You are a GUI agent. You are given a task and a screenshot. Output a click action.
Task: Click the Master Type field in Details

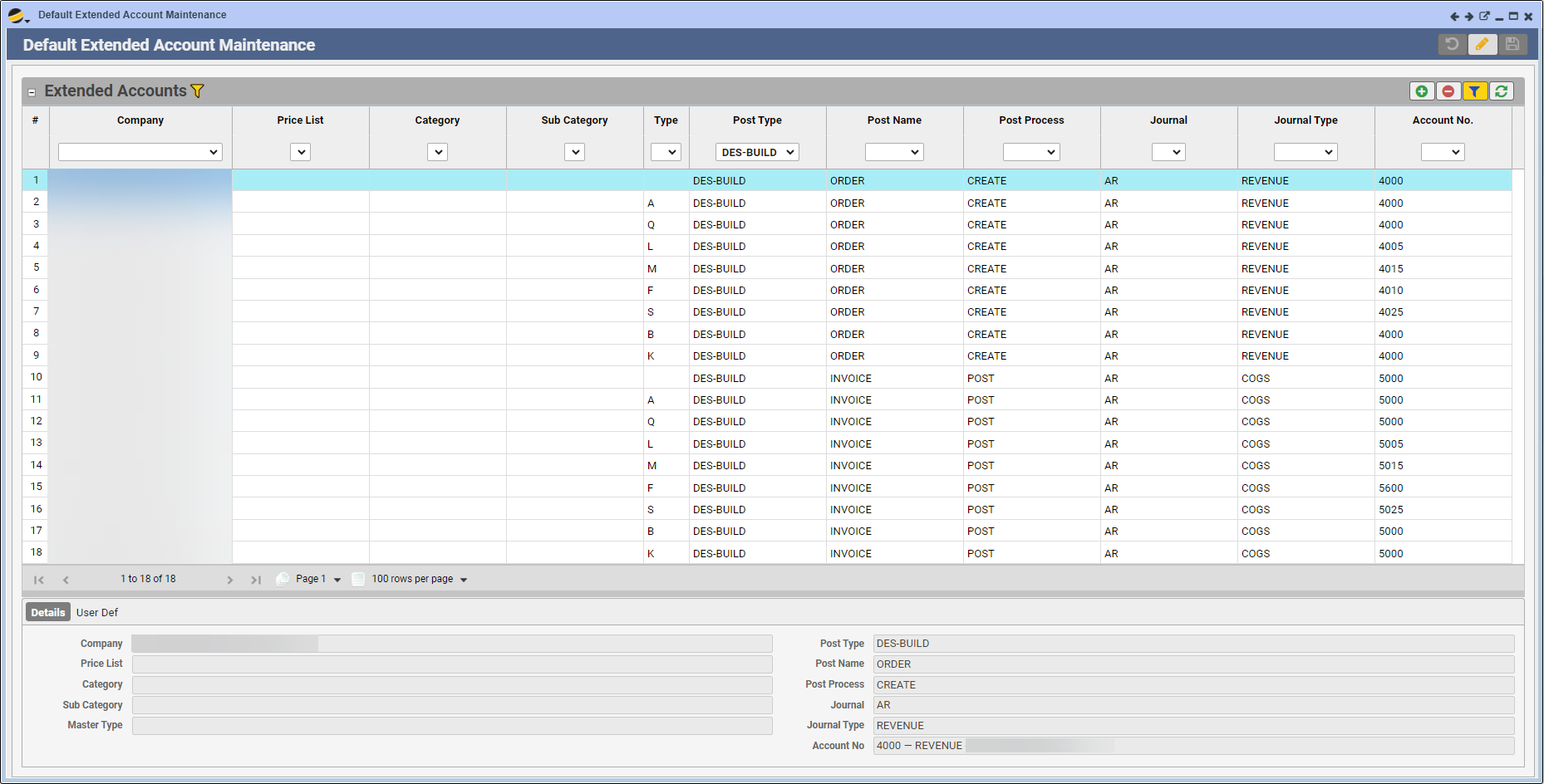(x=452, y=726)
